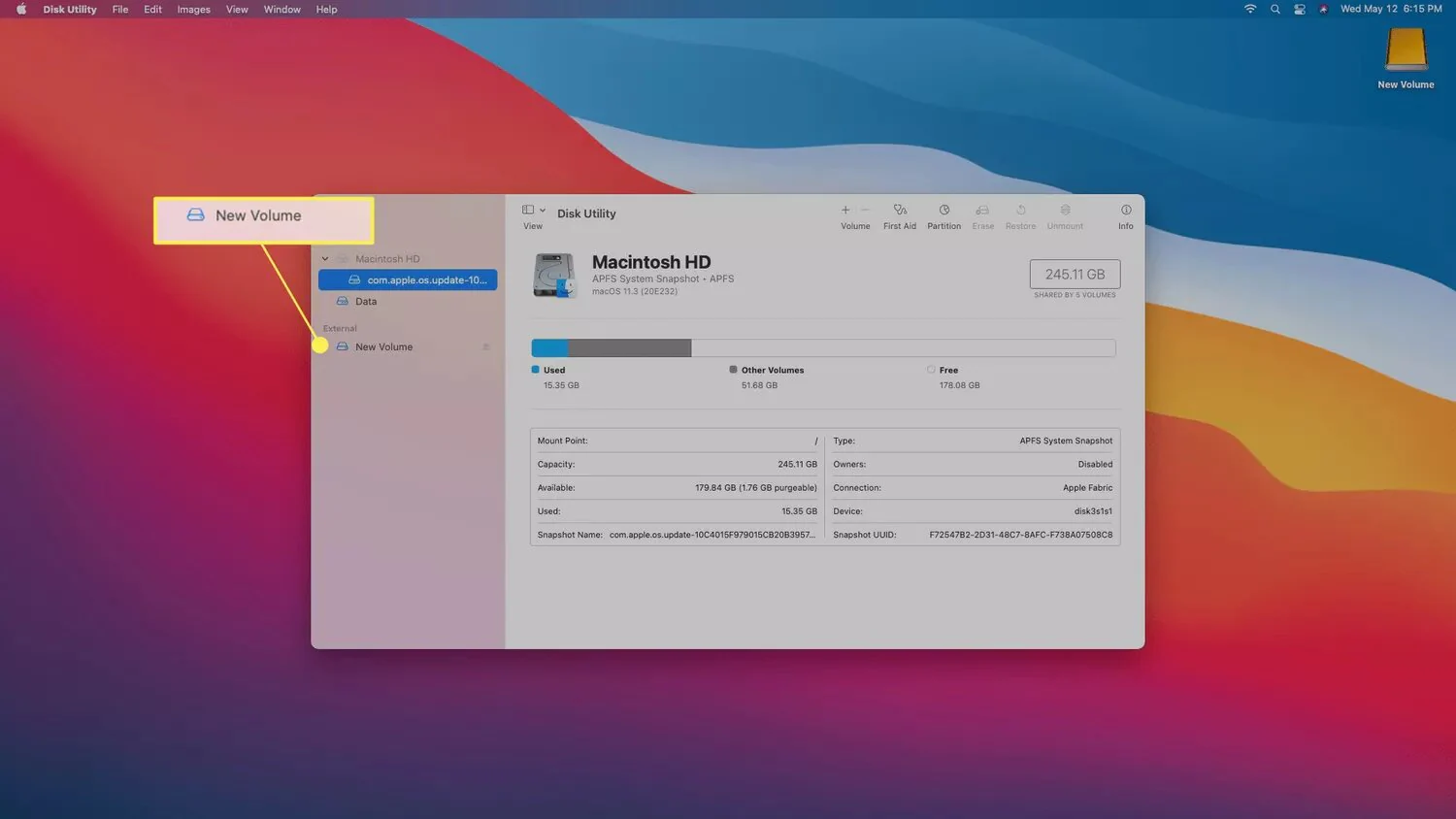The height and width of the screenshot is (819, 1456).
Task: Click the '15.35 GB' value under Used legend
Action: pos(561,385)
